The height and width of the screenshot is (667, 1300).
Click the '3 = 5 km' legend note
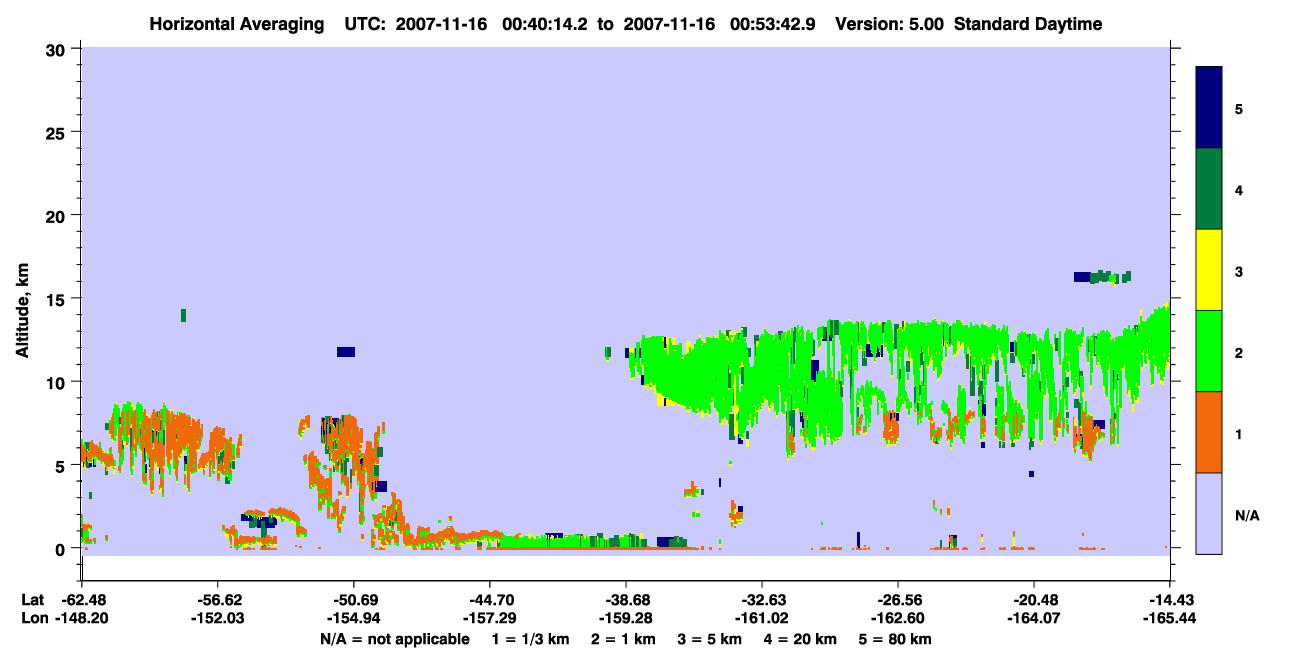(710, 639)
